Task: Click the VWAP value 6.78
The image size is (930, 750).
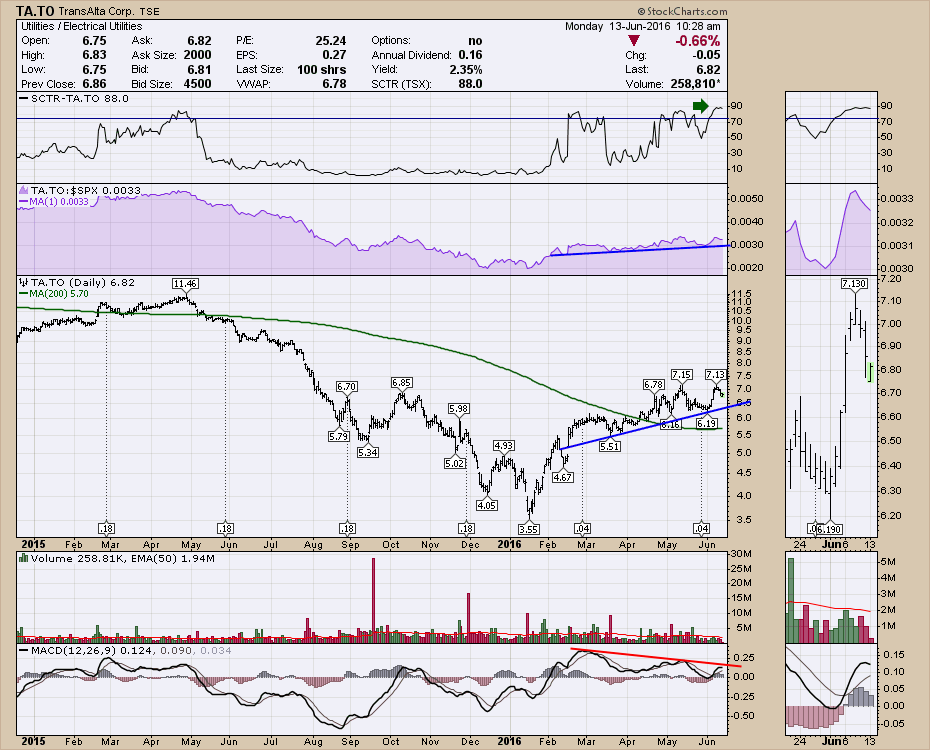Action: point(334,84)
